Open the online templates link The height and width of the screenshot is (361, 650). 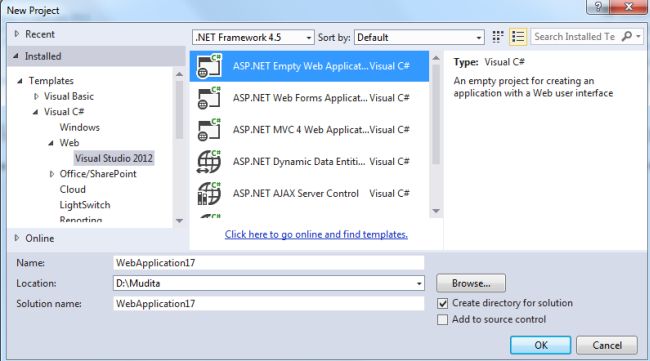tap(316, 235)
